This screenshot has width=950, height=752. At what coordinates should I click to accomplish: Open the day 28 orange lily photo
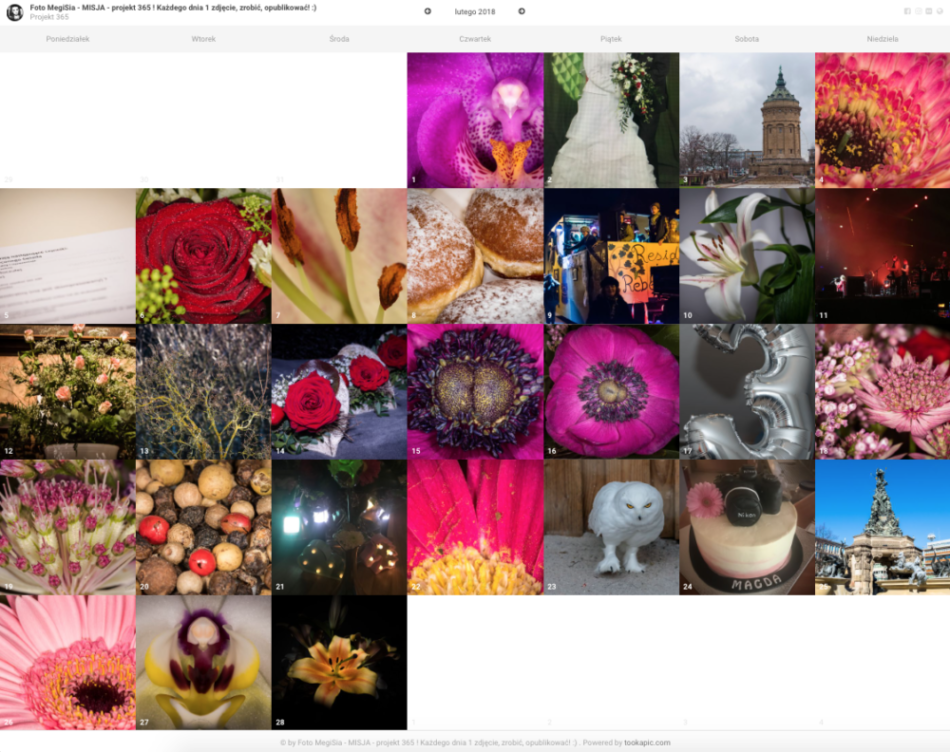pos(339,663)
